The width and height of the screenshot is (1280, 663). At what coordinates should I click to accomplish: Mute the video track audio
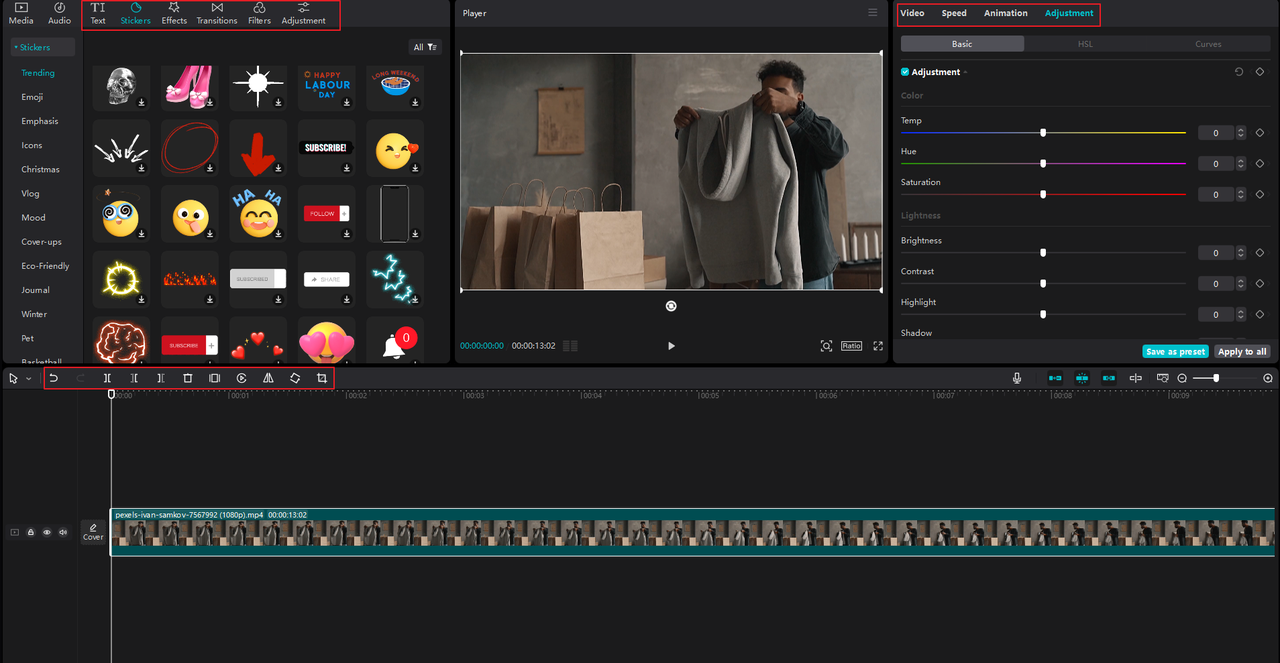tap(62, 532)
